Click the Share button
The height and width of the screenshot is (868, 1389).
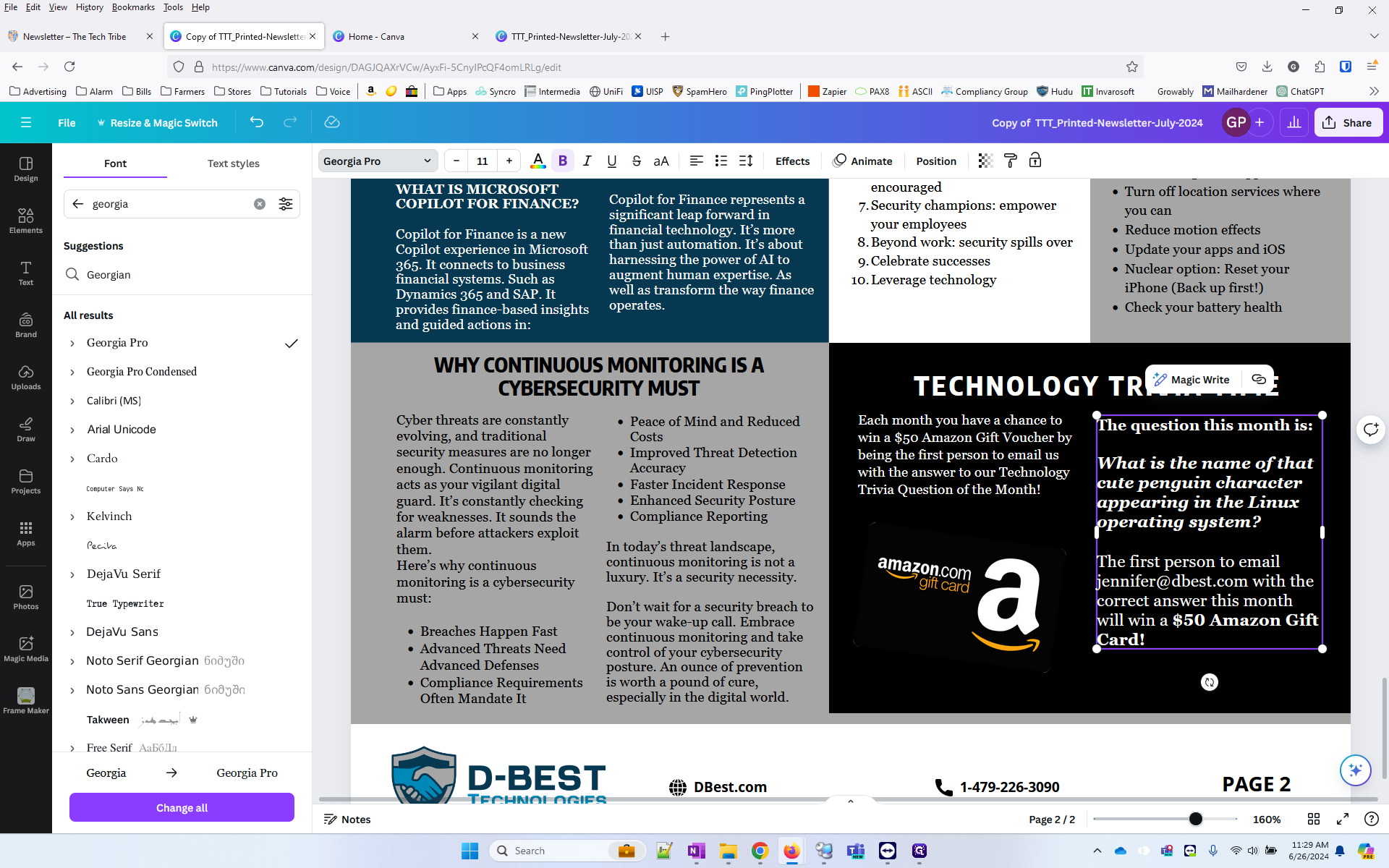pos(1348,122)
